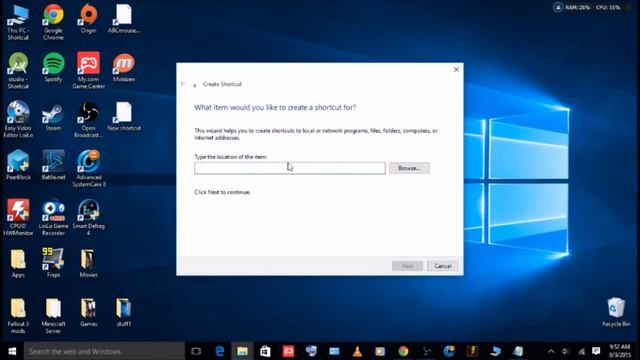Open Advanced SystemCare 8 shortcut
The image size is (640, 360).
[89, 169]
